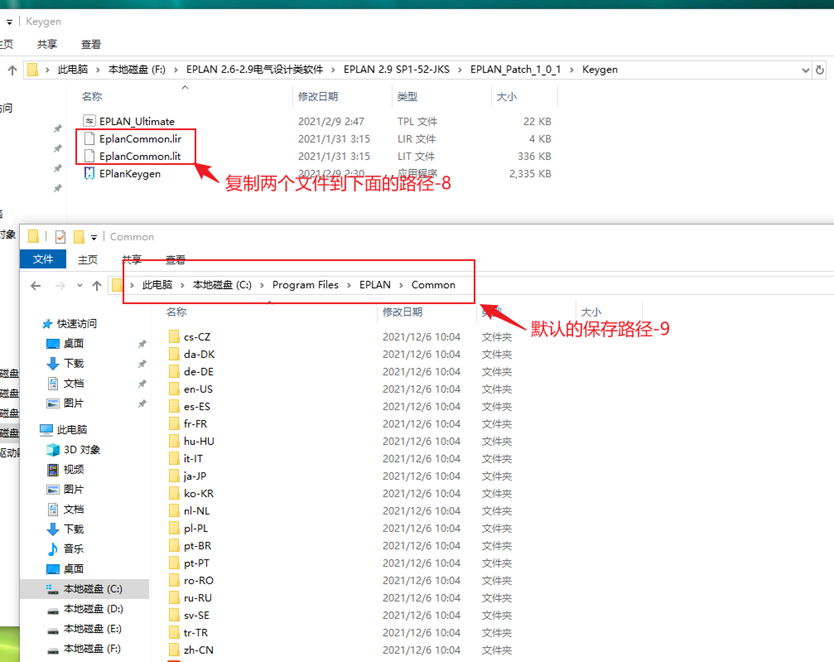Expand chevron after EPLAN_Patch_1_0_1 in Keygen path
Image resolution: width=834 pixels, height=662 pixels.
pyautogui.click(x=572, y=70)
